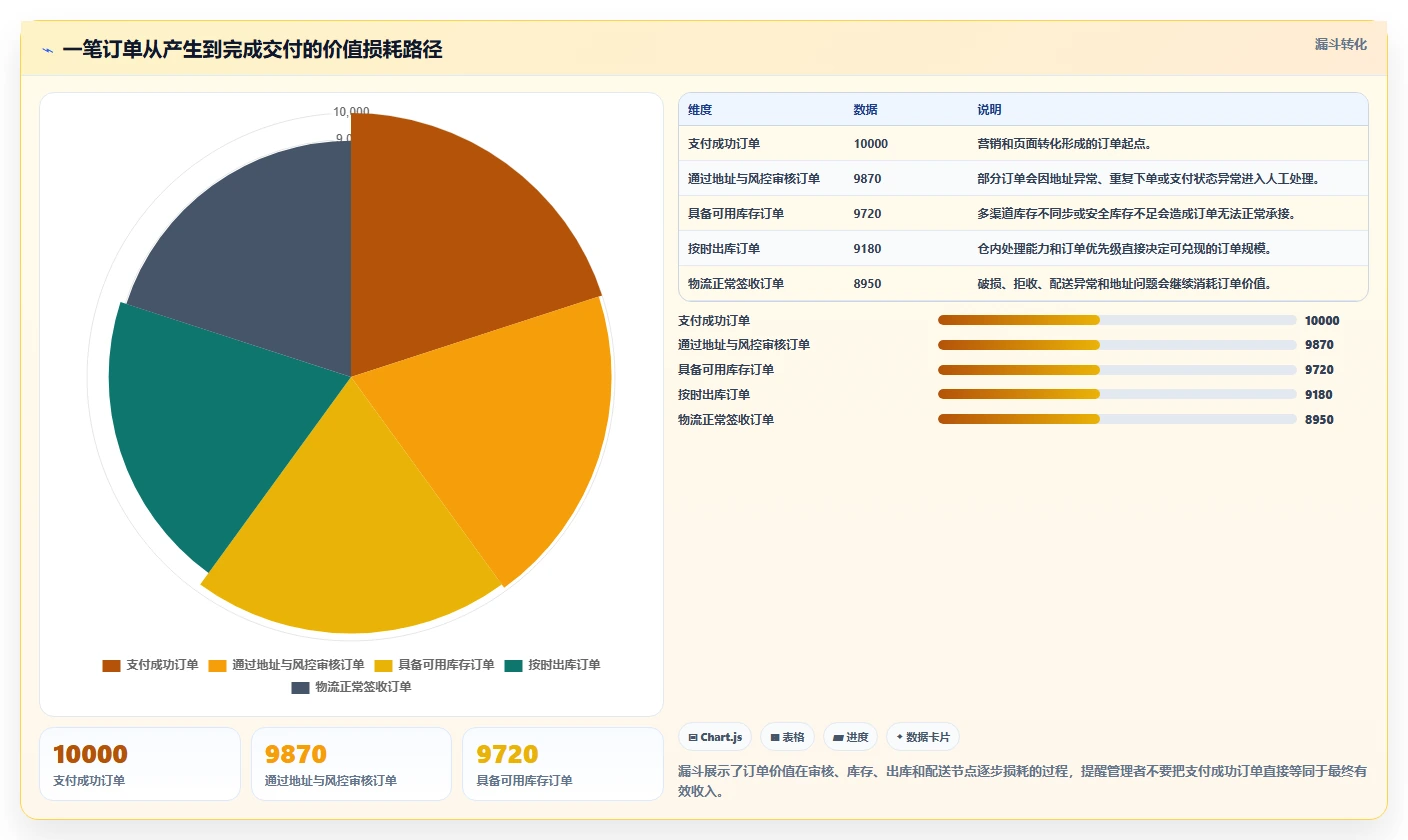Click table value 9720

tap(868, 214)
